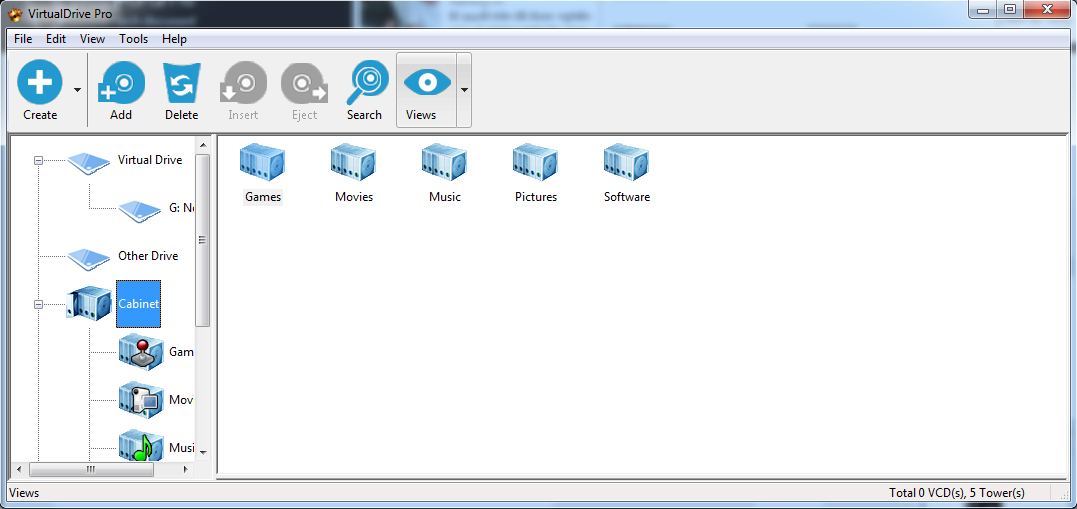The width and height of the screenshot is (1077, 509).
Task: Select the Movies tower icon
Action: pos(354,163)
